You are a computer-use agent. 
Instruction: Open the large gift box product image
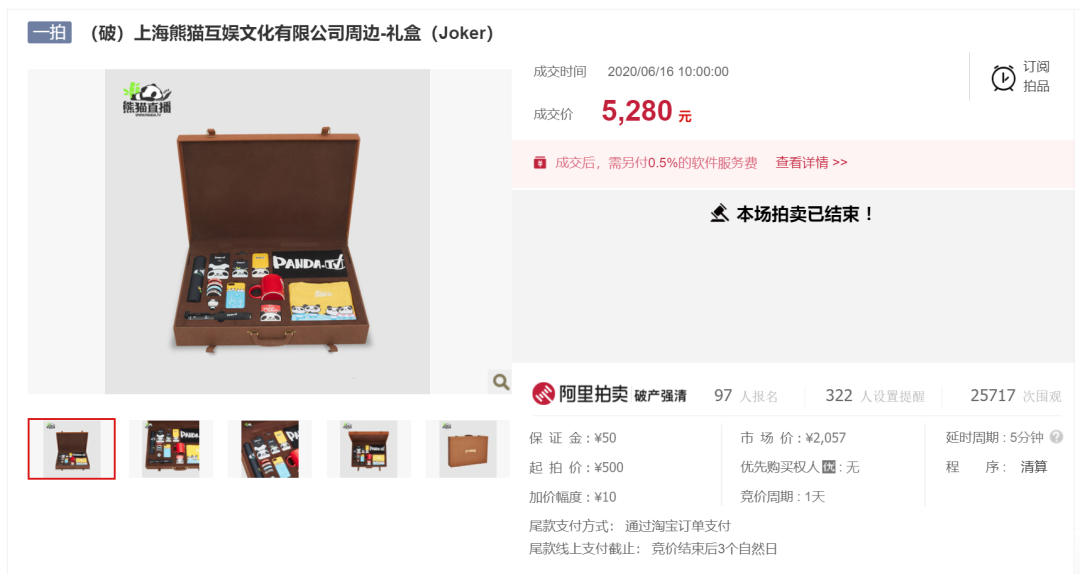[x=267, y=232]
